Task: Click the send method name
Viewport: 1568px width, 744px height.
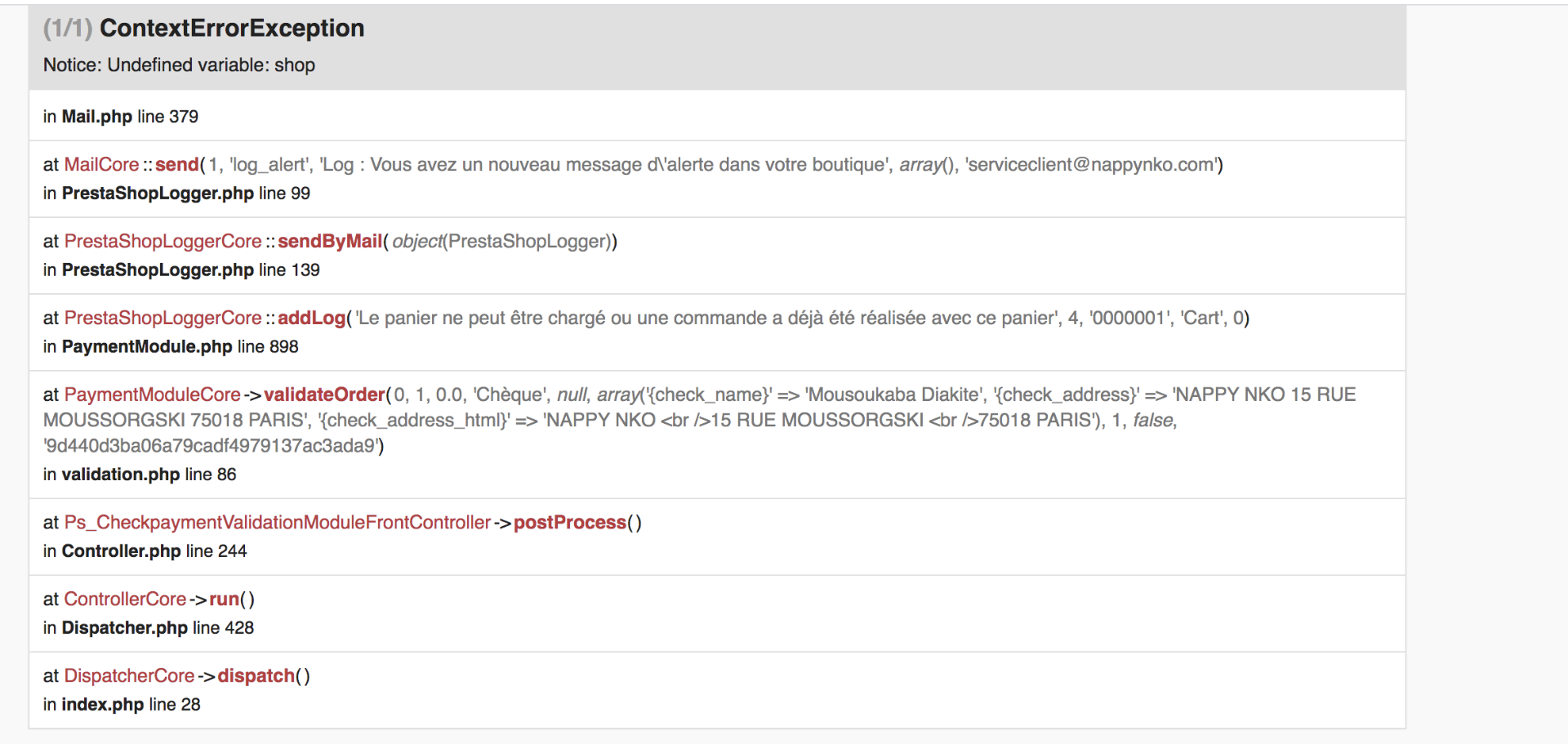Action: coord(176,165)
